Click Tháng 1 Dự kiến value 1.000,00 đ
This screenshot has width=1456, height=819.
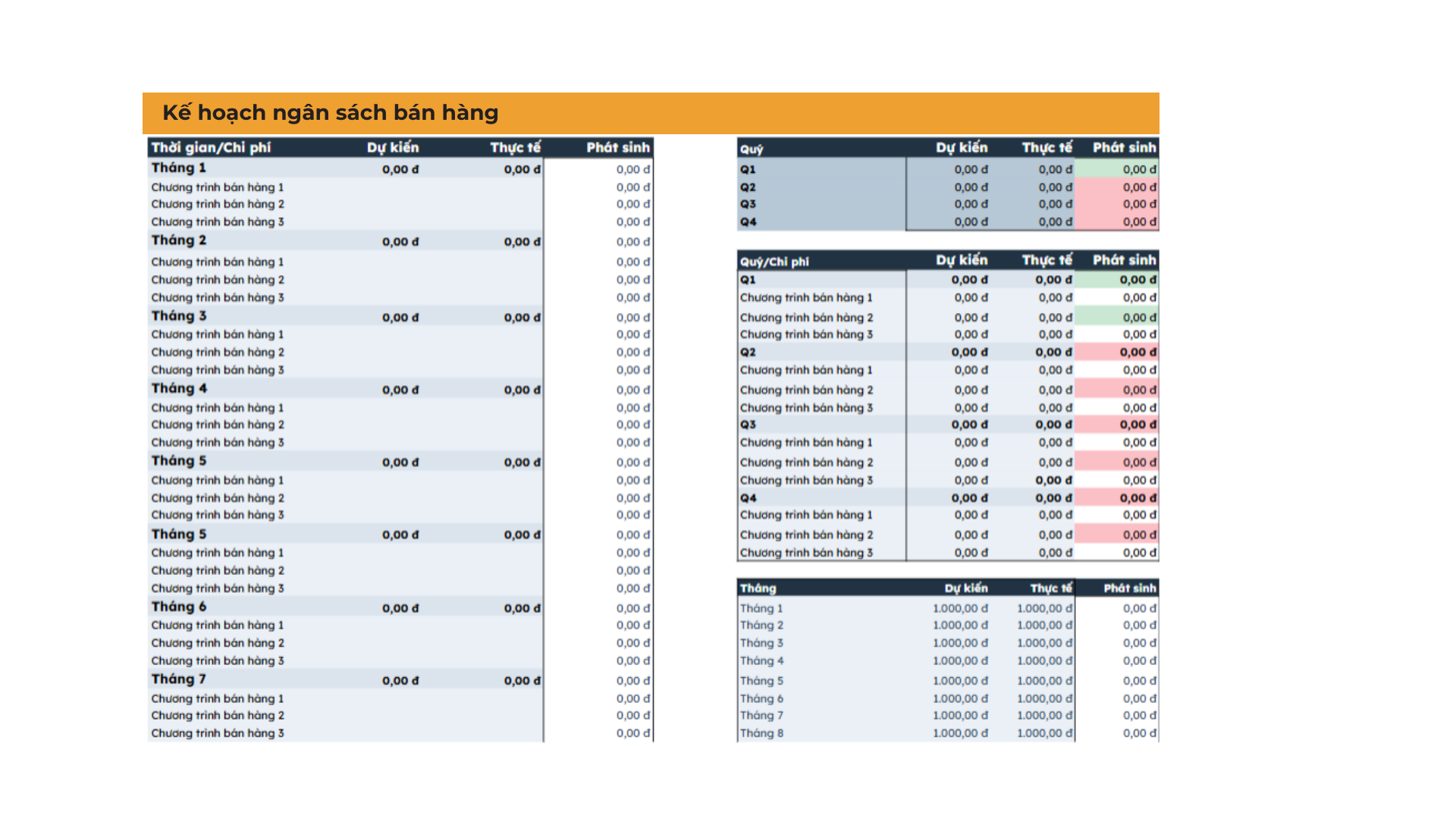(960, 608)
